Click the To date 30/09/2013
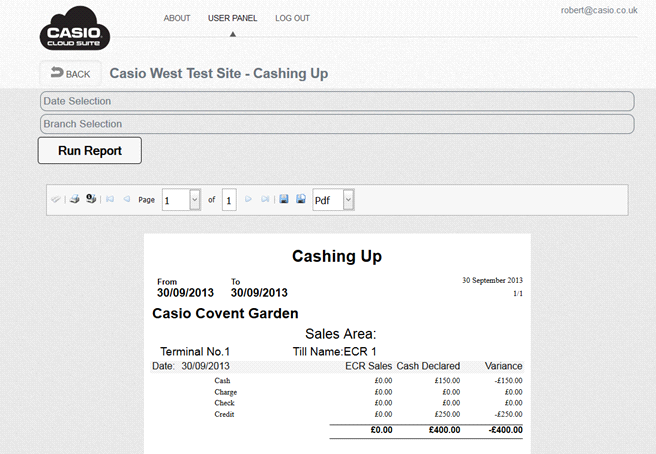The image size is (656, 454). tap(259, 292)
